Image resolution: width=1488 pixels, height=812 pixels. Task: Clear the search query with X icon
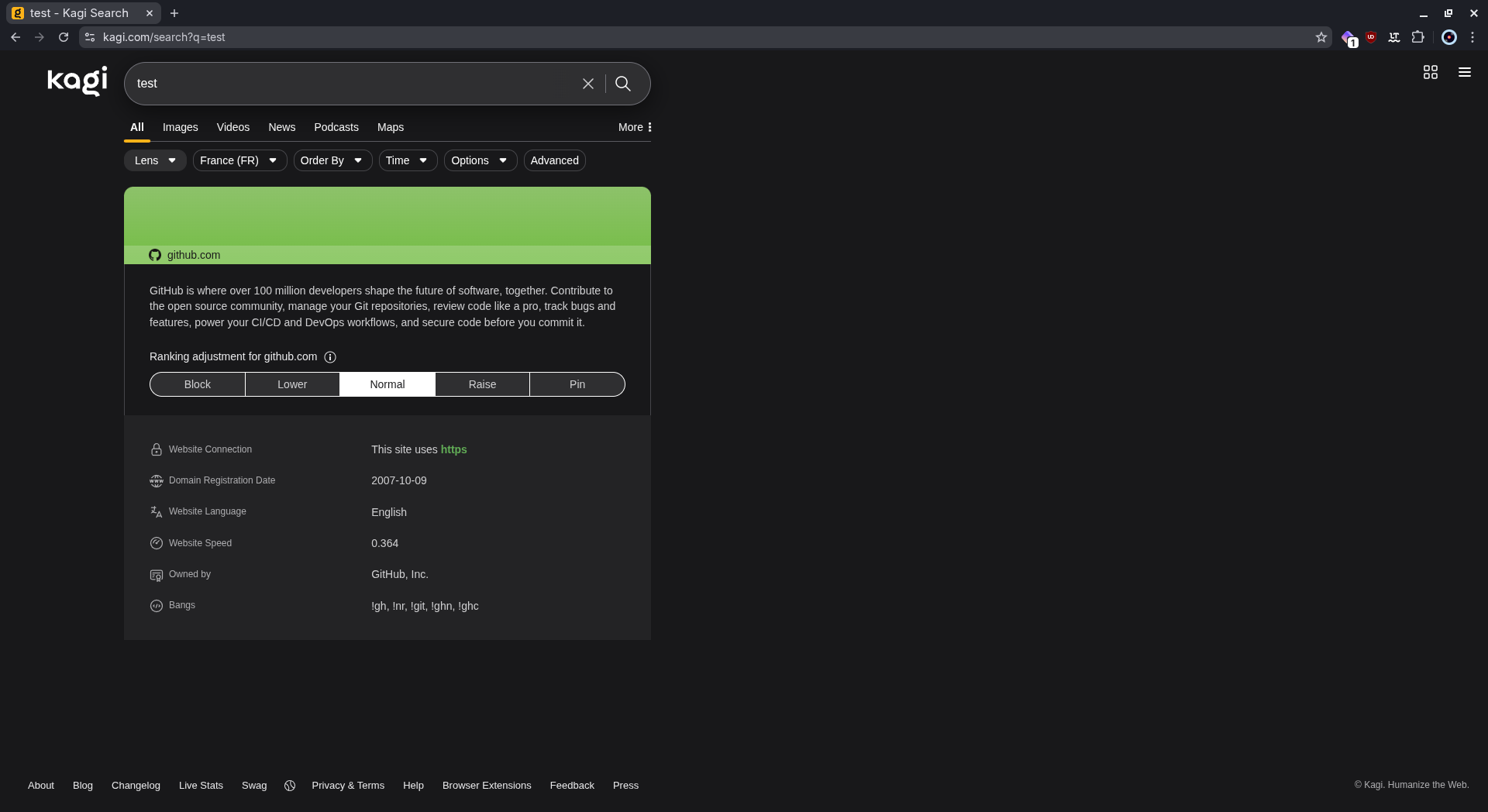[x=588, y=84]
